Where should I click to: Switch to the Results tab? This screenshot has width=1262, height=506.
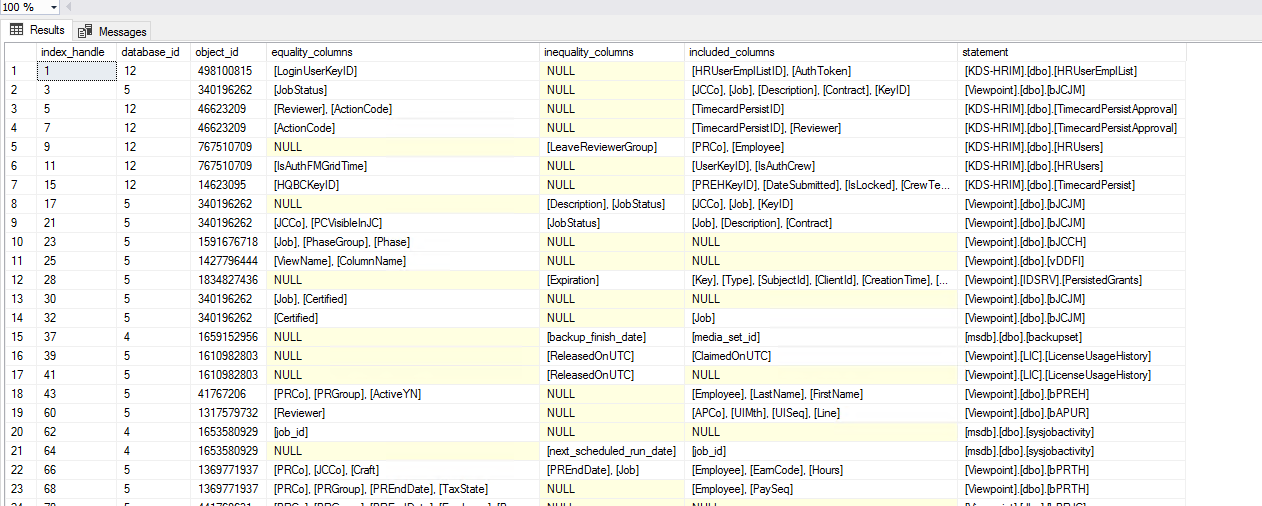pos(38,31)
